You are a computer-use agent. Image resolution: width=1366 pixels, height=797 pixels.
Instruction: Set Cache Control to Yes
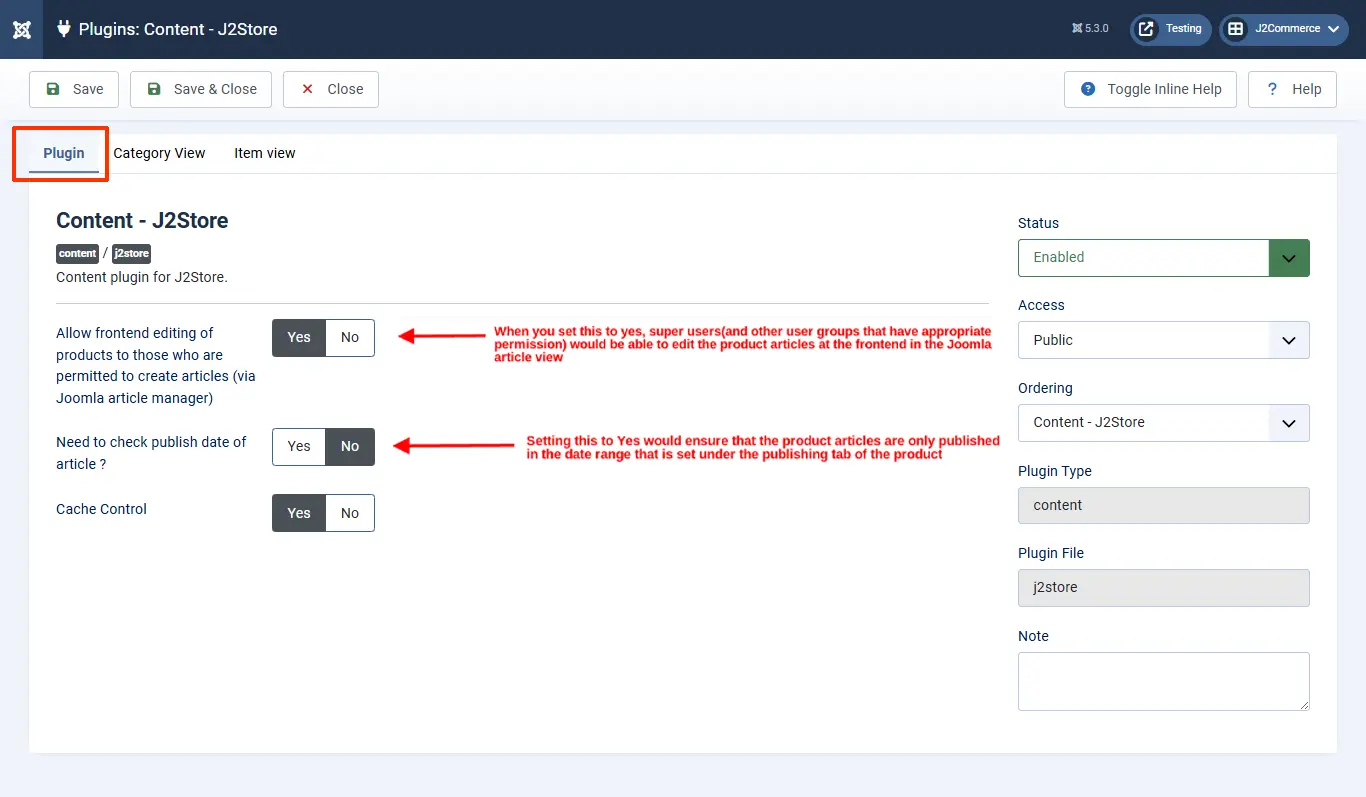pyautogui.click(x=299, y=513)
